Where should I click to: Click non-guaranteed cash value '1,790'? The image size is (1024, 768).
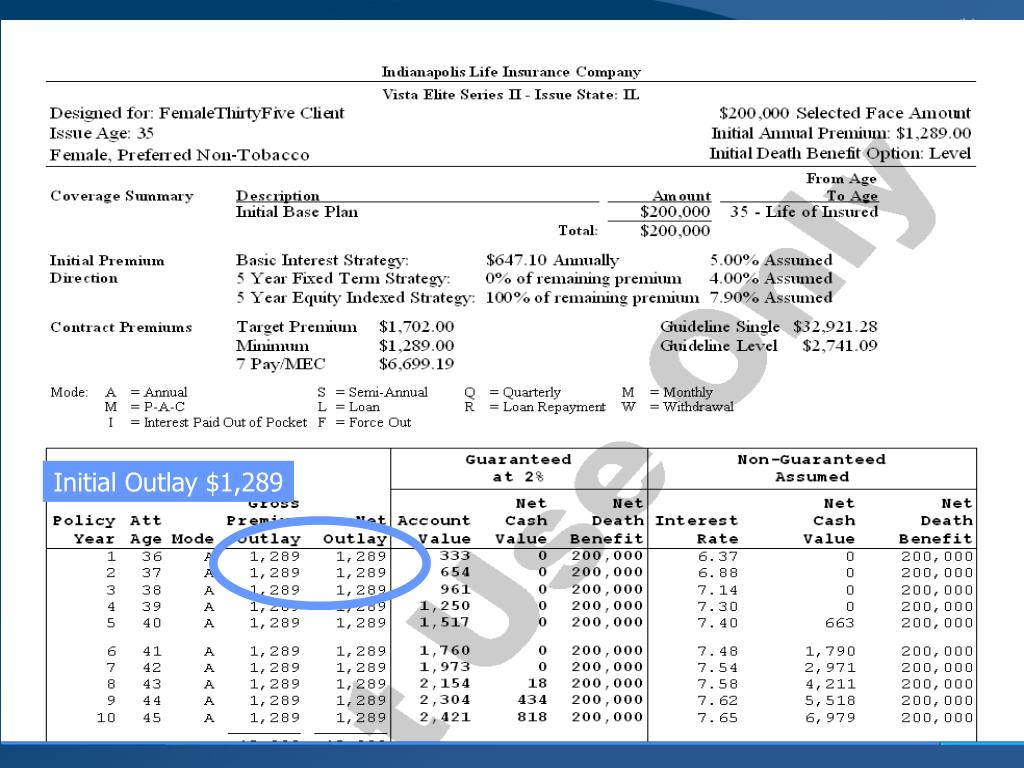point(829,652)
